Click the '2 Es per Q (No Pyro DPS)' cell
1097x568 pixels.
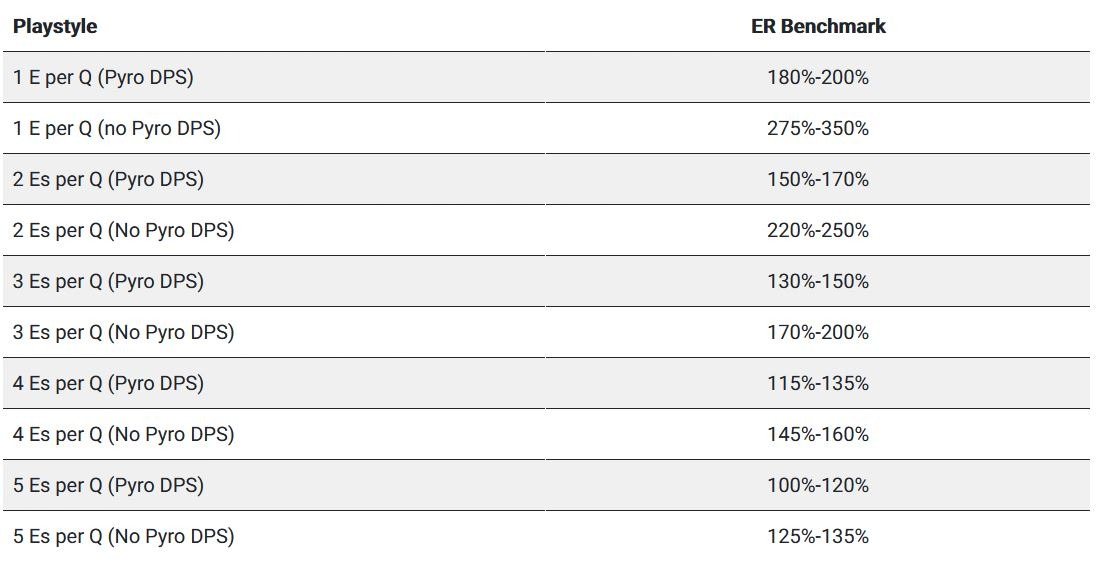coord(123,230)
